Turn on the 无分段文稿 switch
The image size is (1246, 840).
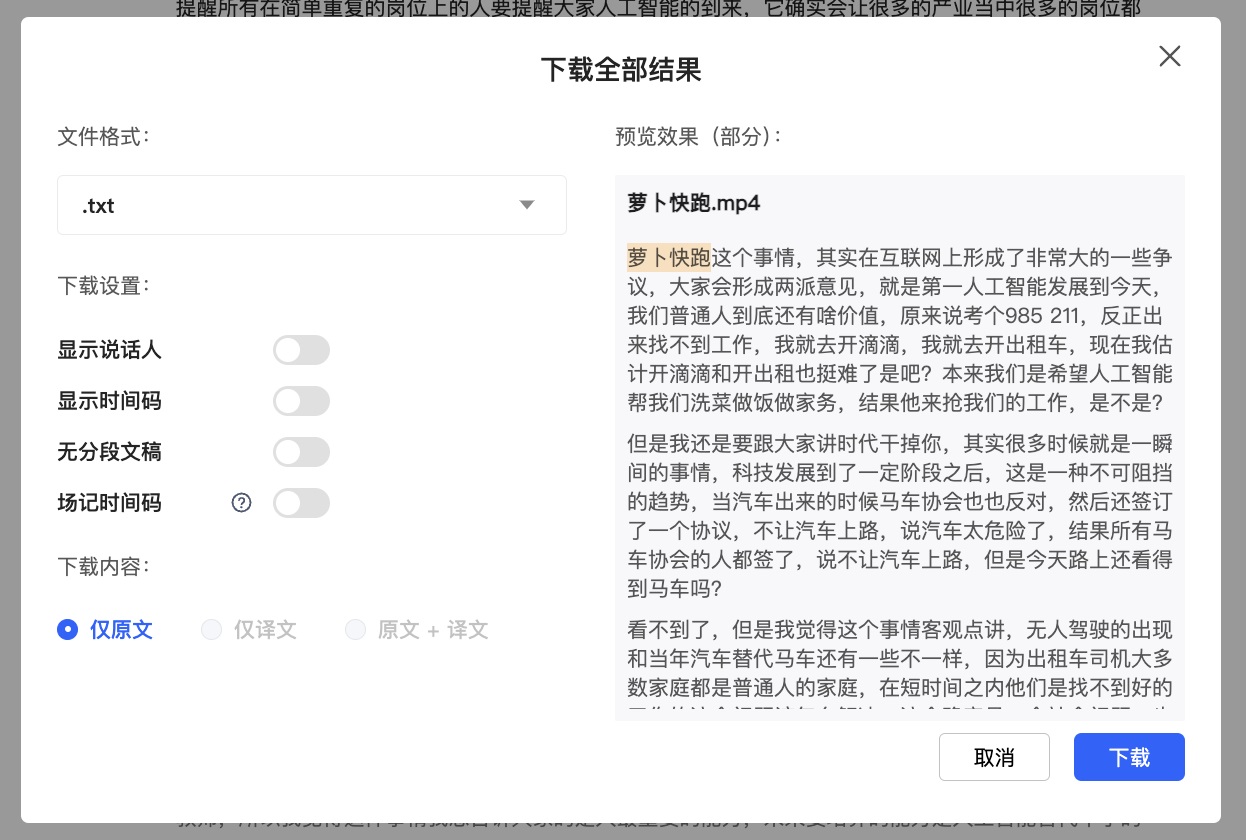point(301,452)
